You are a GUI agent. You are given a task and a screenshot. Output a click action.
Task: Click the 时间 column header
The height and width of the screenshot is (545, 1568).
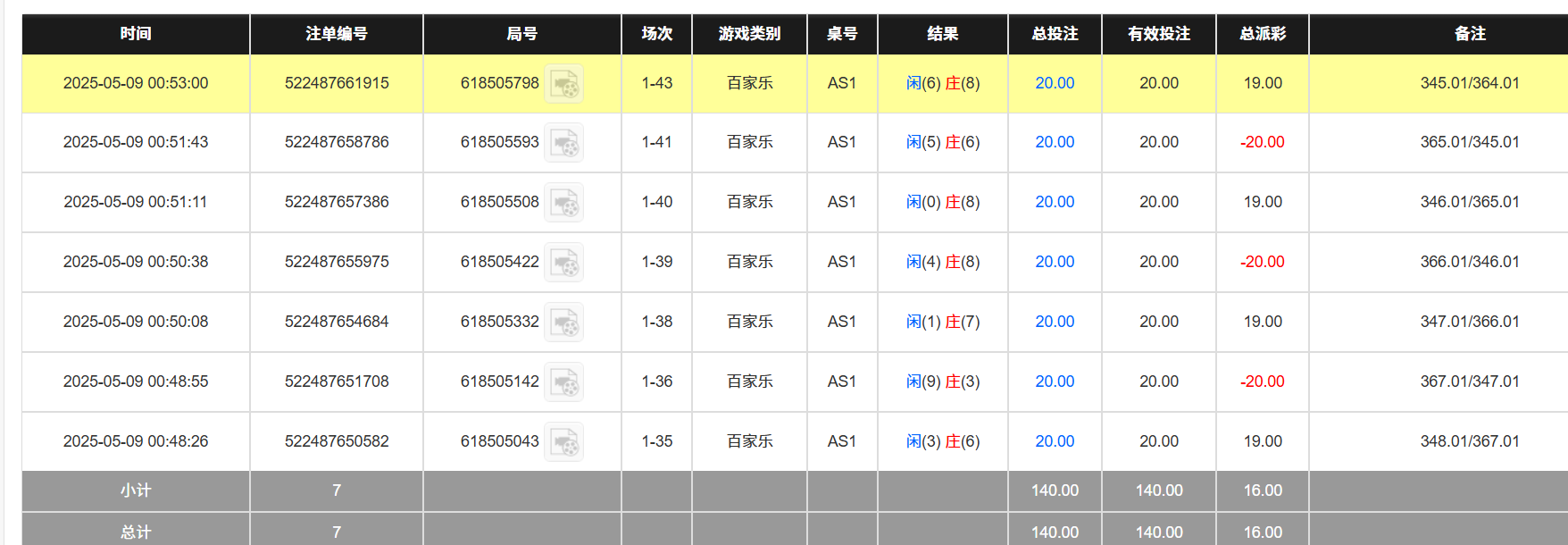(x=136, y=34)
